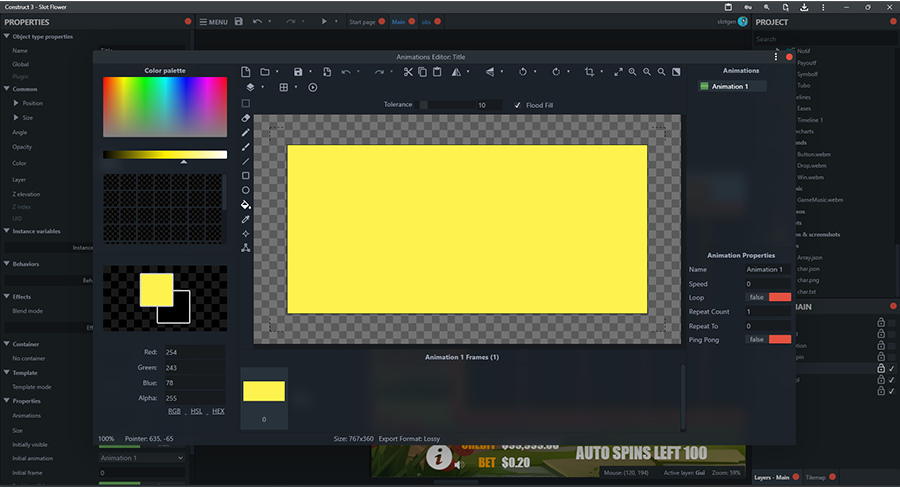Image resolution: width=900 pixels, height=488 pixels.
Task: Switch color mode to HEX
Action: [218, 411]
